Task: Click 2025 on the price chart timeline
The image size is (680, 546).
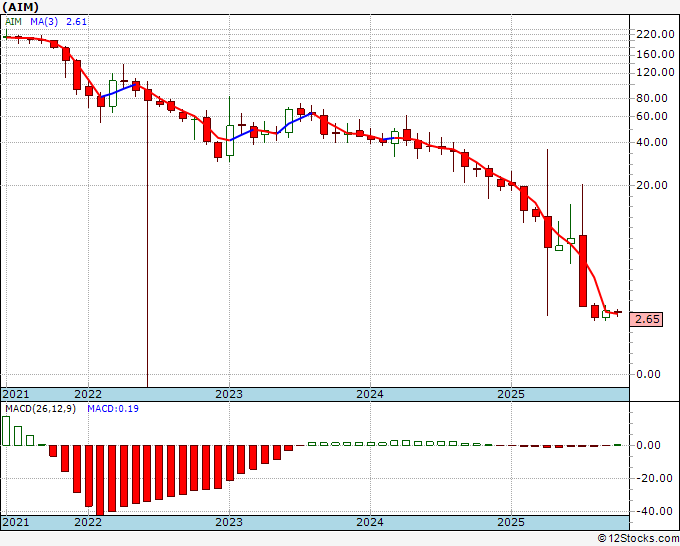Action: click(x=511, y=394)
